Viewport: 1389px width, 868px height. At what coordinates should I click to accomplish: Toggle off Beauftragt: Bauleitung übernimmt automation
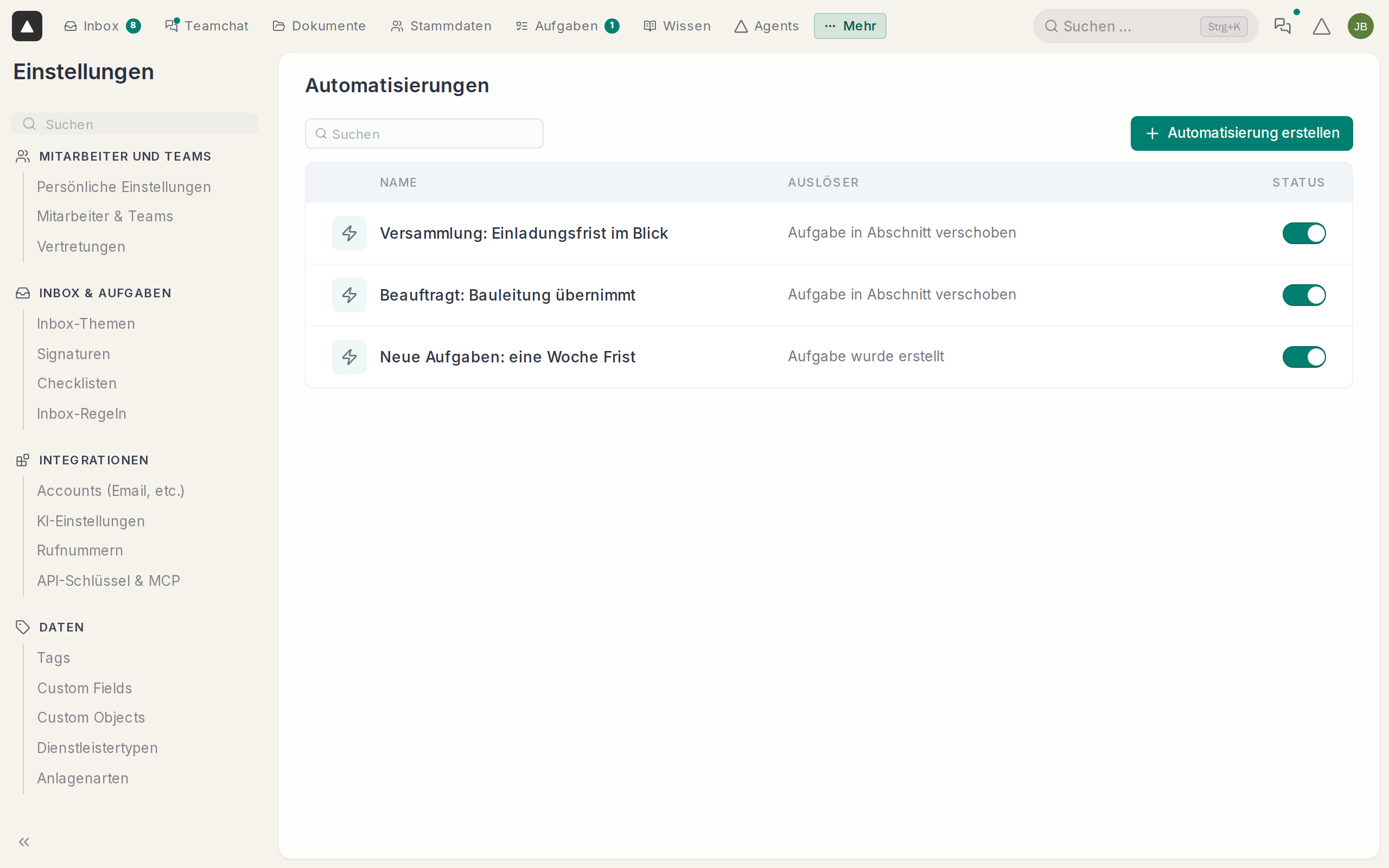(x=1304, y=295)
